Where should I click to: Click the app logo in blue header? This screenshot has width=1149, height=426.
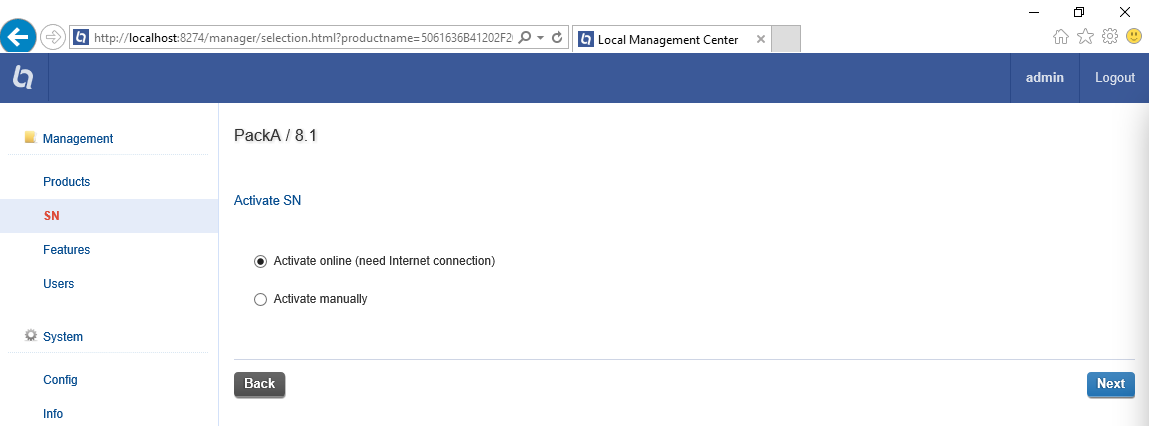[x=23, y=78]
